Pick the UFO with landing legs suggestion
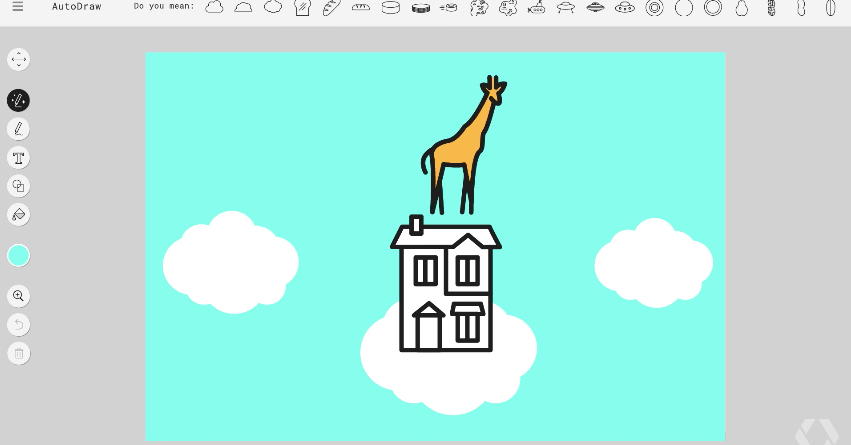This screenshot has height=445, width=851. (x=566, y=8)
